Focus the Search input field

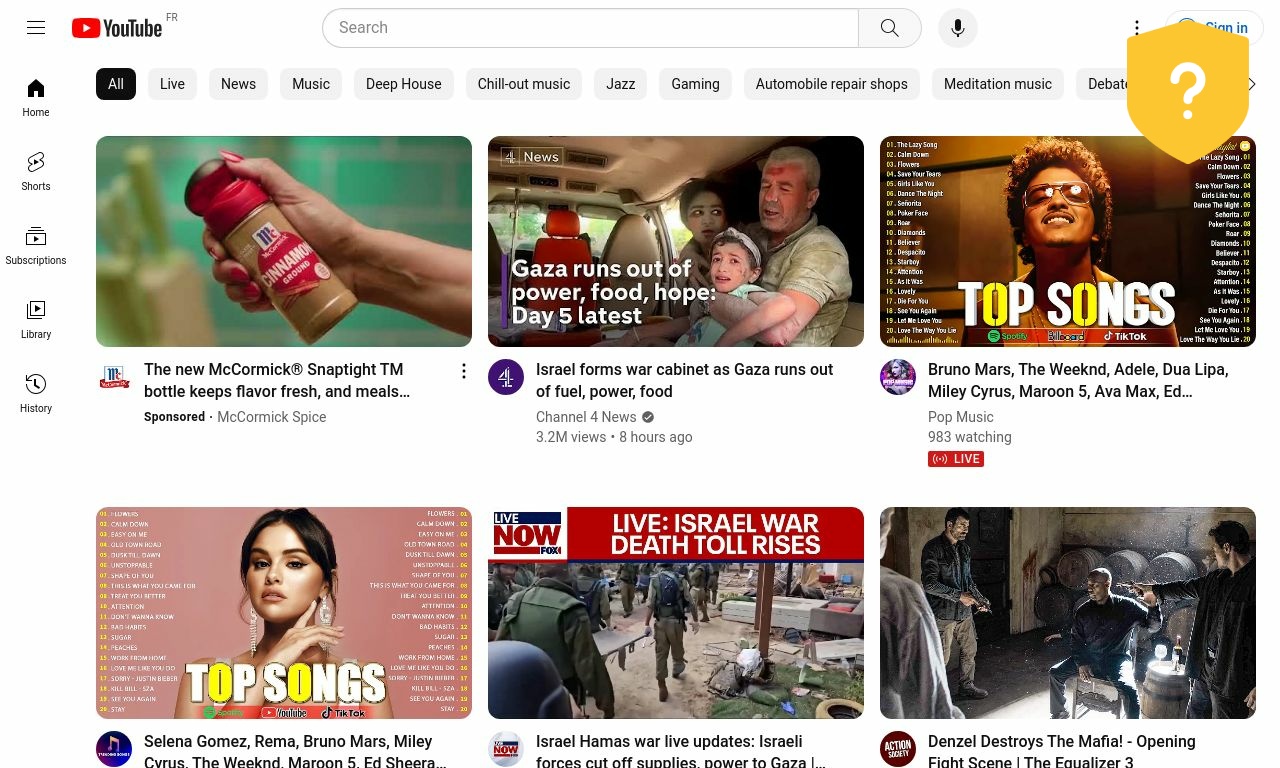point(590,28)
